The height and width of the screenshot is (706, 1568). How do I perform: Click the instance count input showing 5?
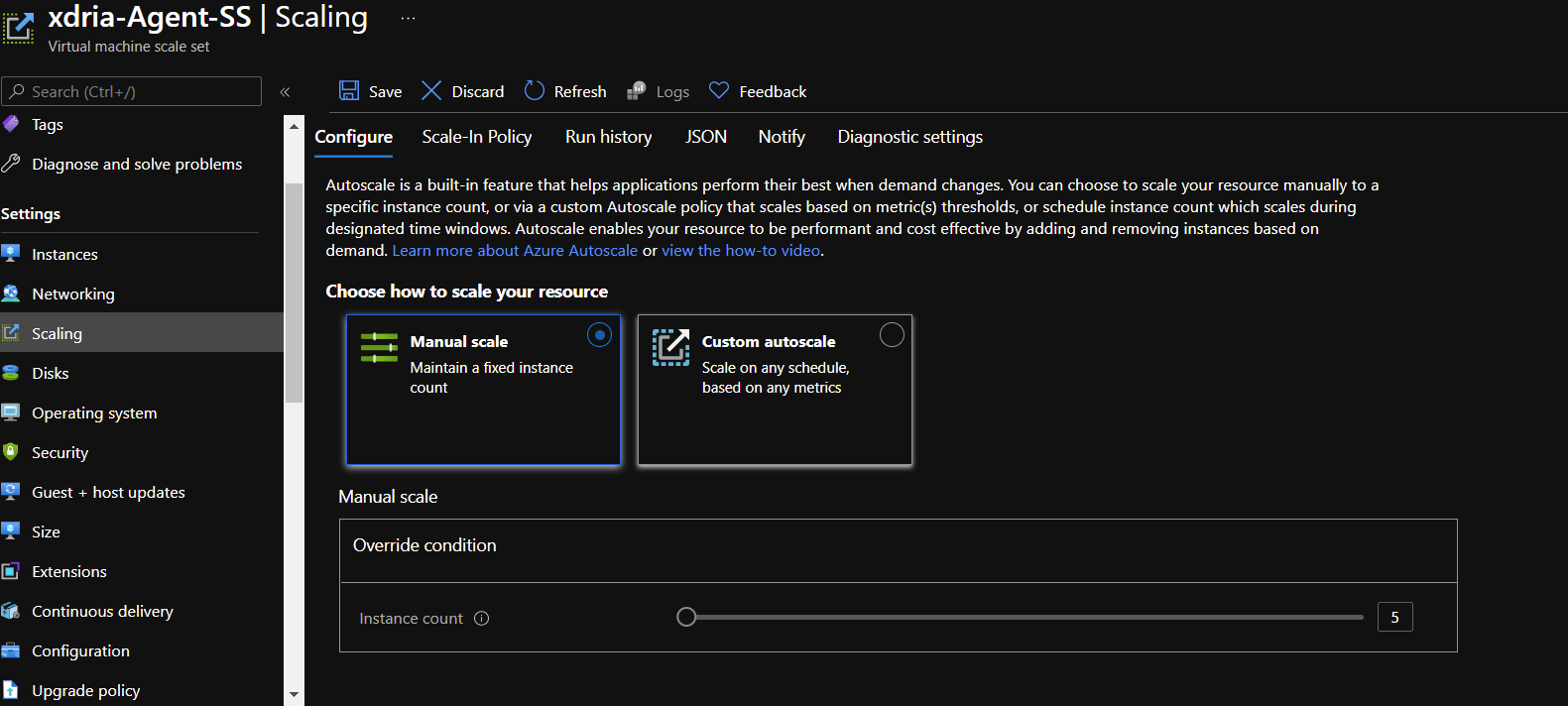1395,617
